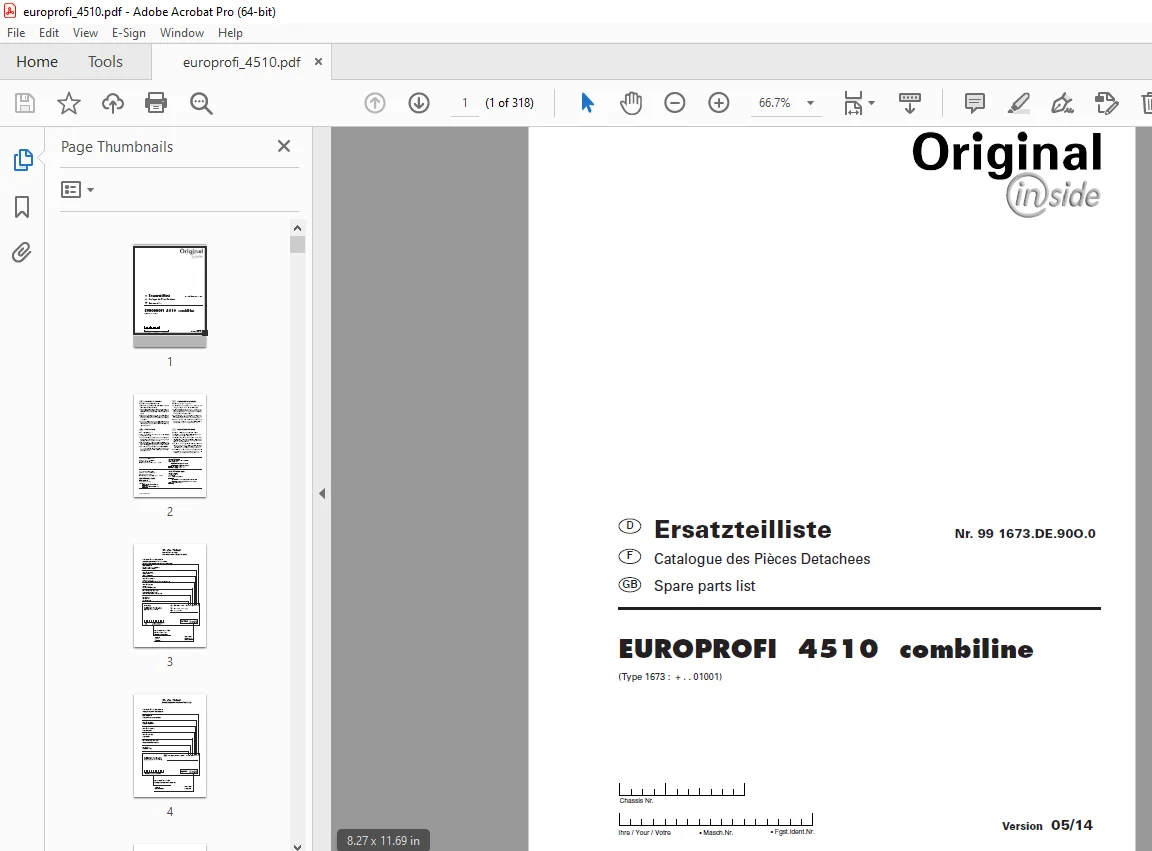Click 'Catalogue des Pièces Detachees' text
This screenshot has height=851, width=1152.
[x=762, y=559]
